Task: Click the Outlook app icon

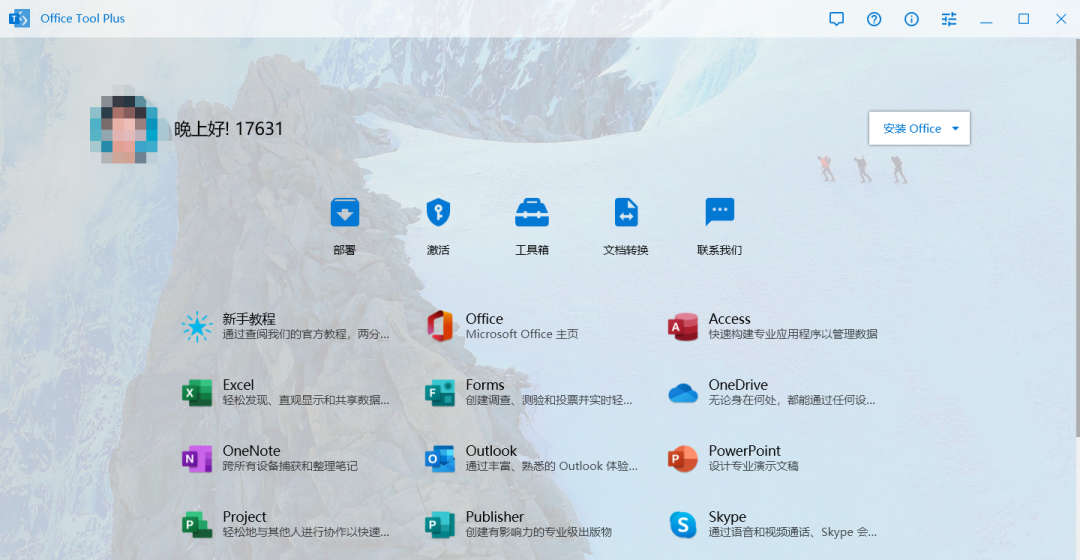Action: tap(439, 459)
